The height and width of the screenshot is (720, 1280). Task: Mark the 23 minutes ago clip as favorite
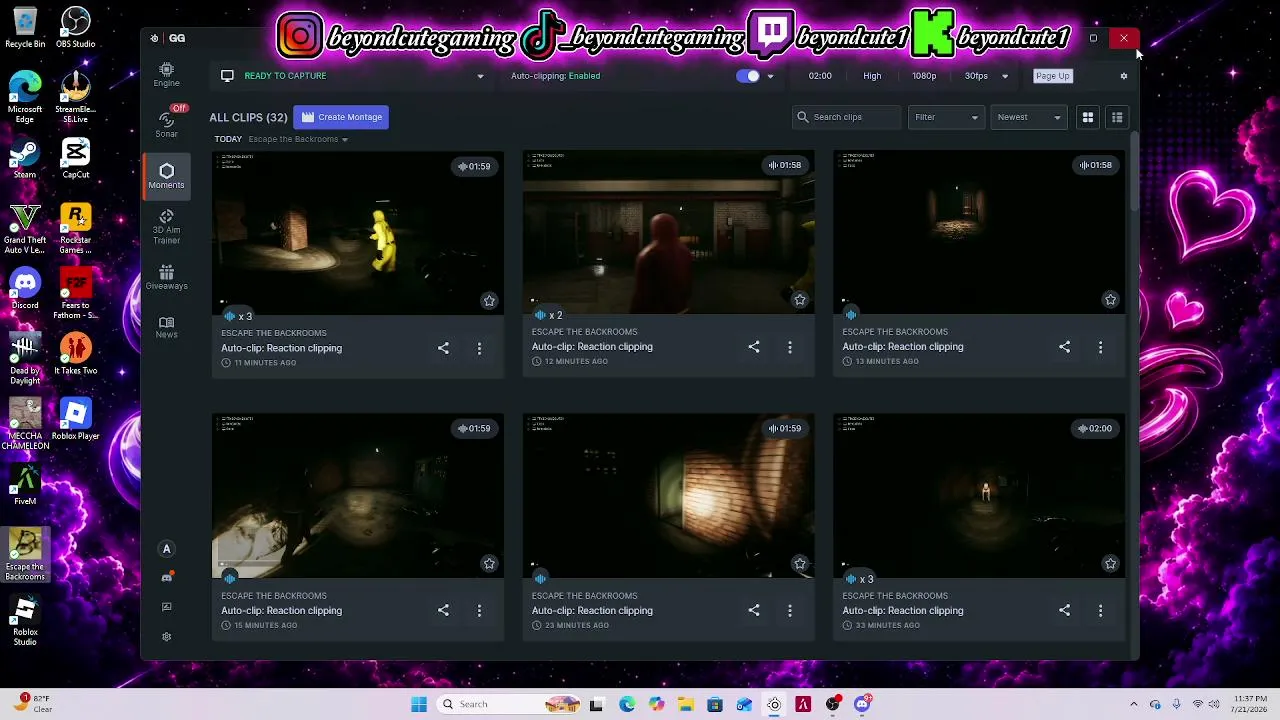pyautogui.click(x=800, y=564)
